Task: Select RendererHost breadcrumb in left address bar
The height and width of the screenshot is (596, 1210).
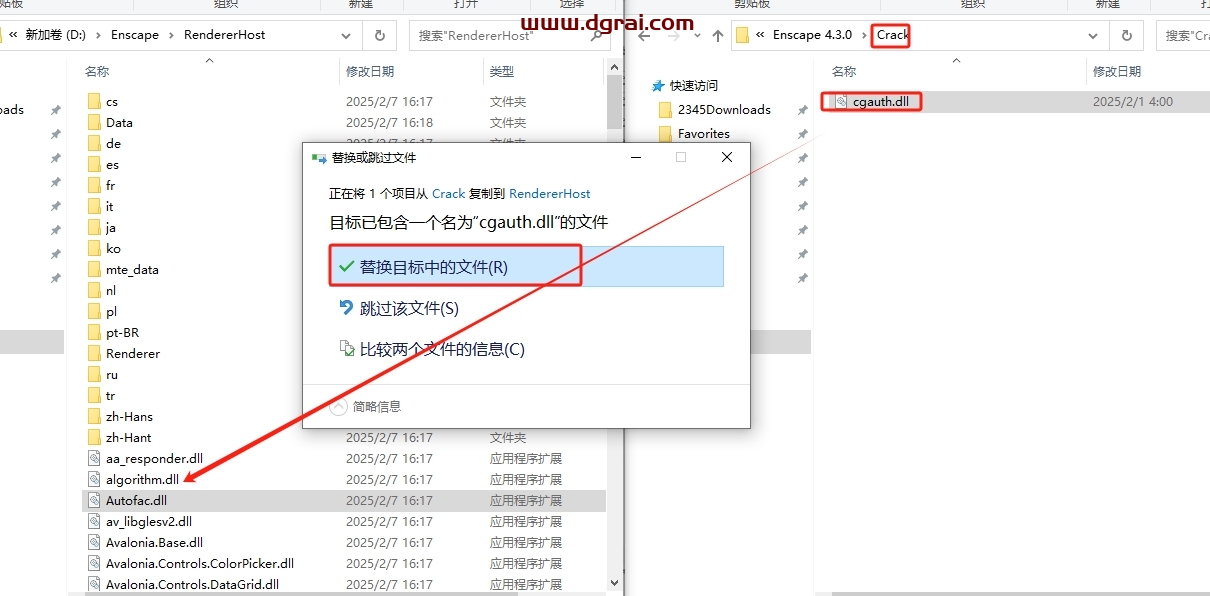Action: pos(225,35)
